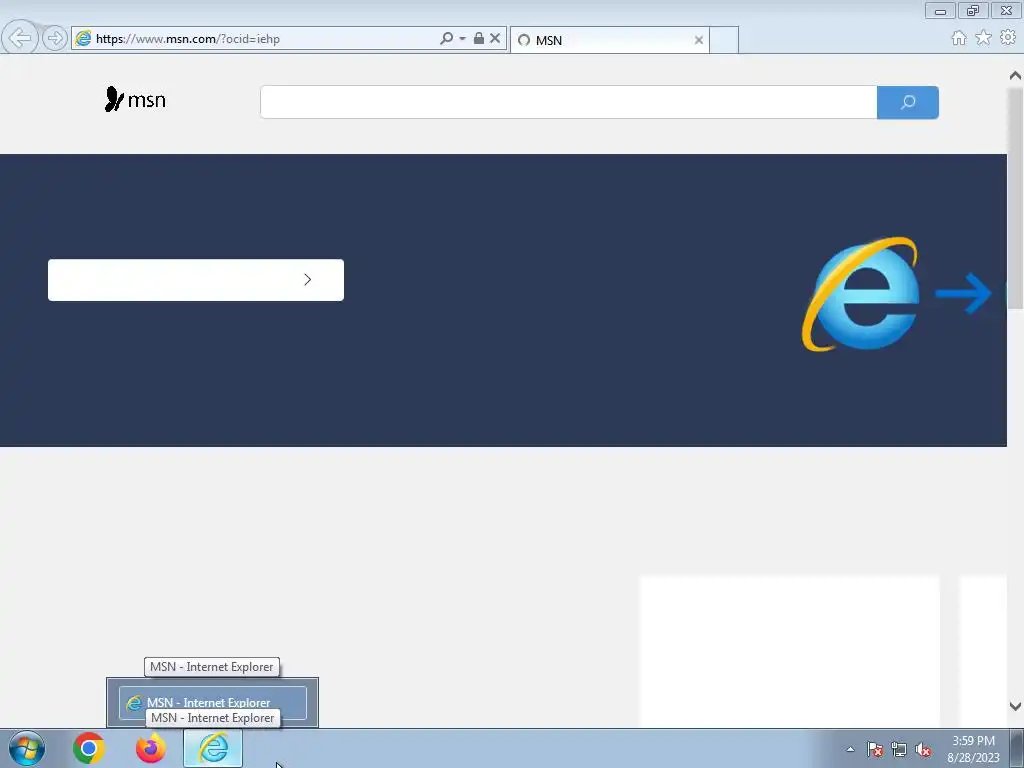Viewport: 1024px width, 768px height.
Task: Click the Show desktop strip
Action: (x=1017, y=748)
